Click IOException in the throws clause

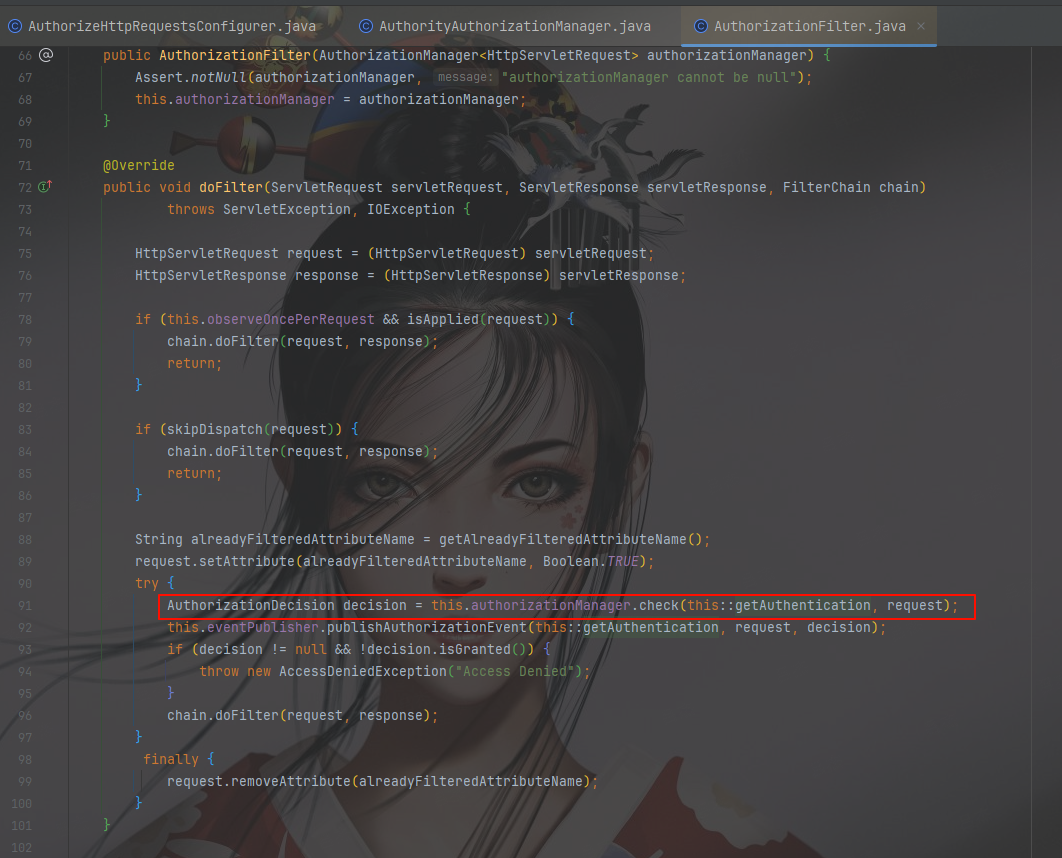coord(411,209)
